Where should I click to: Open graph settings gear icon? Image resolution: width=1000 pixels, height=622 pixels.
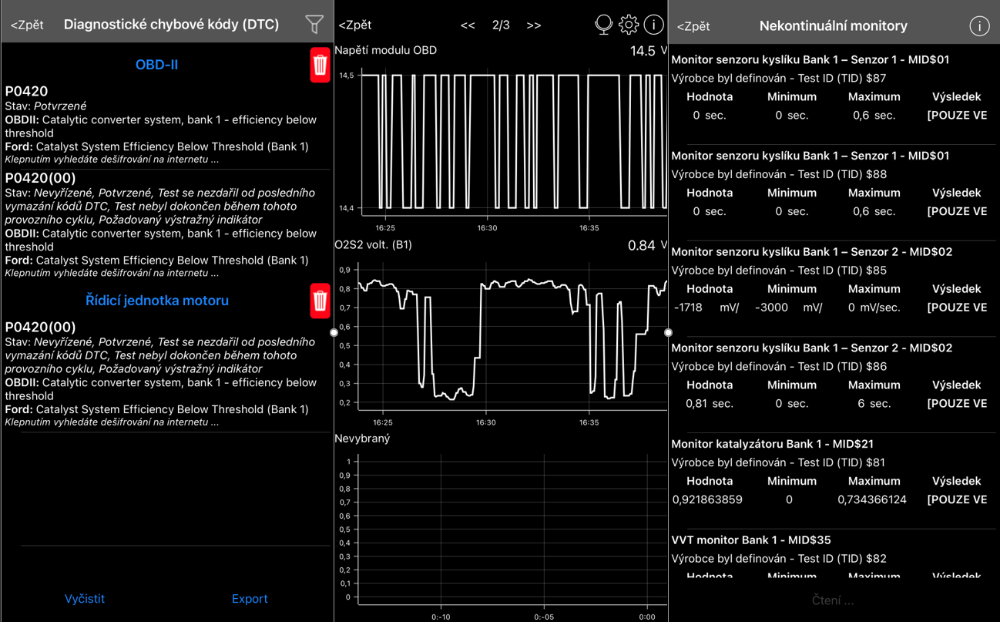pyautogui.click(x=628, y=25)
